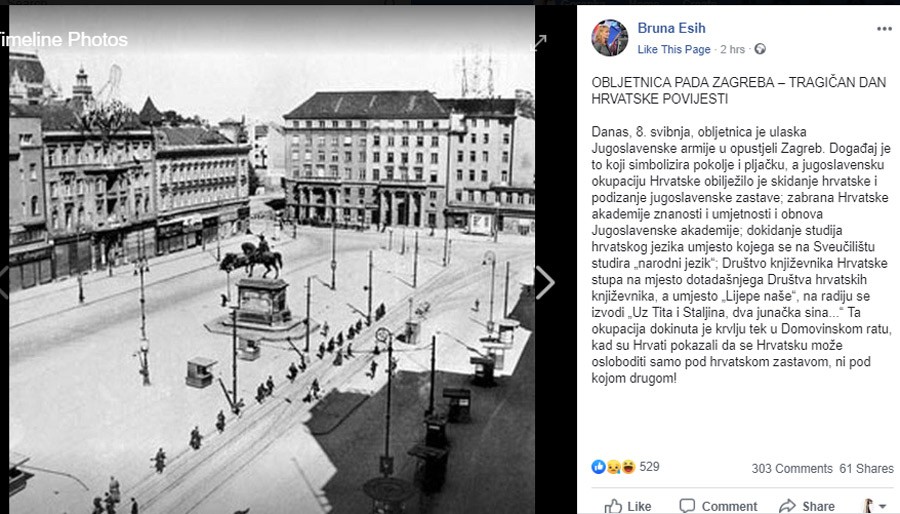Viewport: 900px width, 514px height.
Task: Click the blue thumbs-up reaction icon
Action: click(x=599, y=467)
